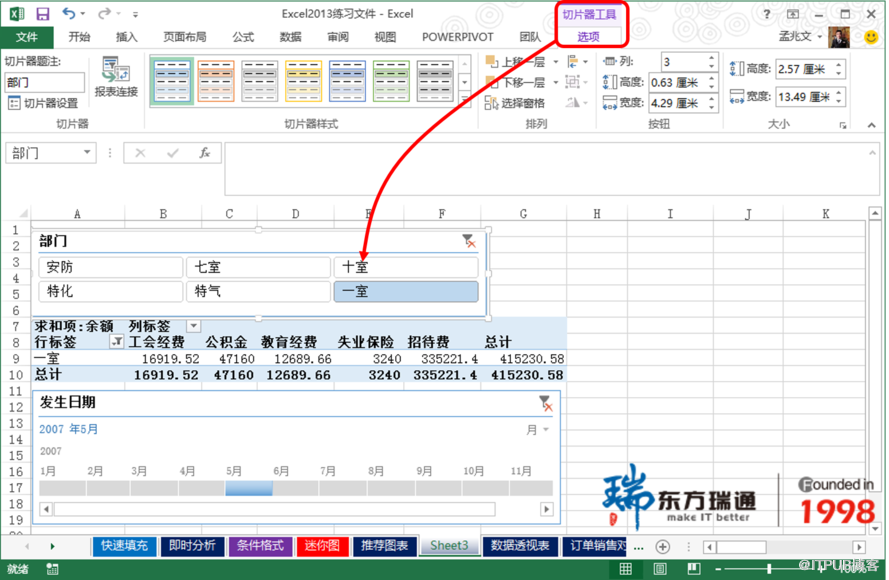
Task: Switch to Page Break Preview icon
Action: click(693, 568)
